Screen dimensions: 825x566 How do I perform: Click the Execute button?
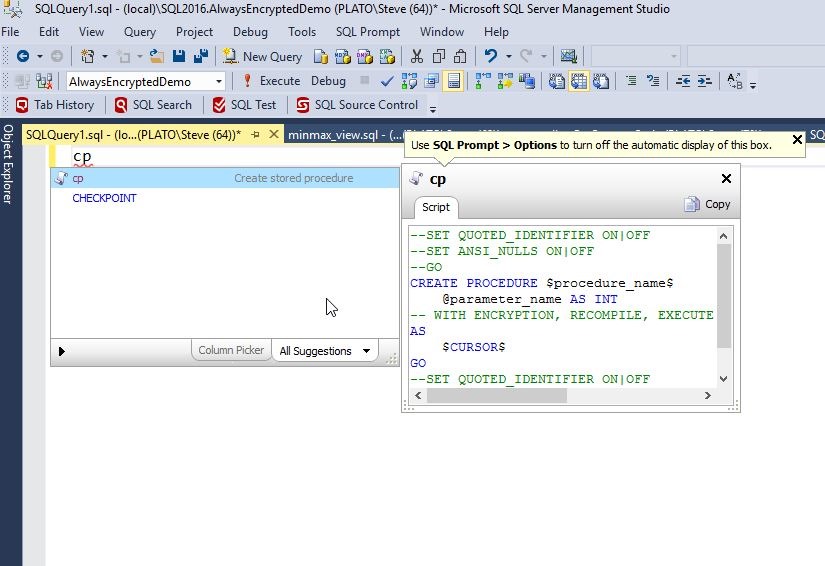(x=271, y=81)
